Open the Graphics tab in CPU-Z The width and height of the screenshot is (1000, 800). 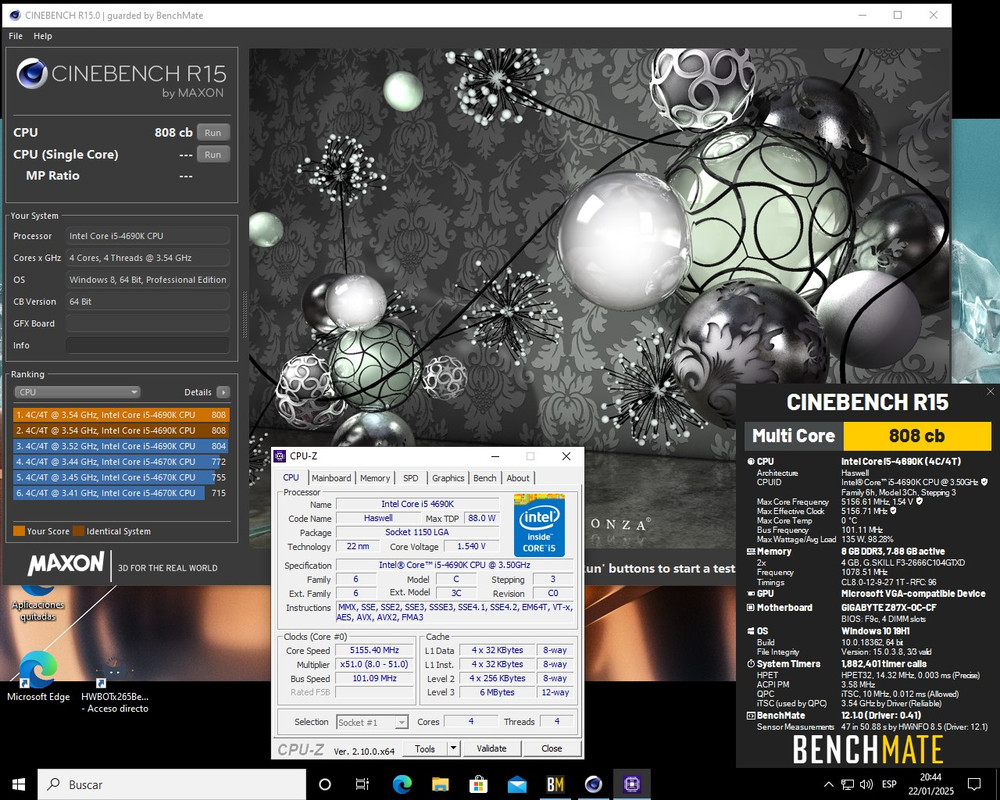[x=448, y=478]
